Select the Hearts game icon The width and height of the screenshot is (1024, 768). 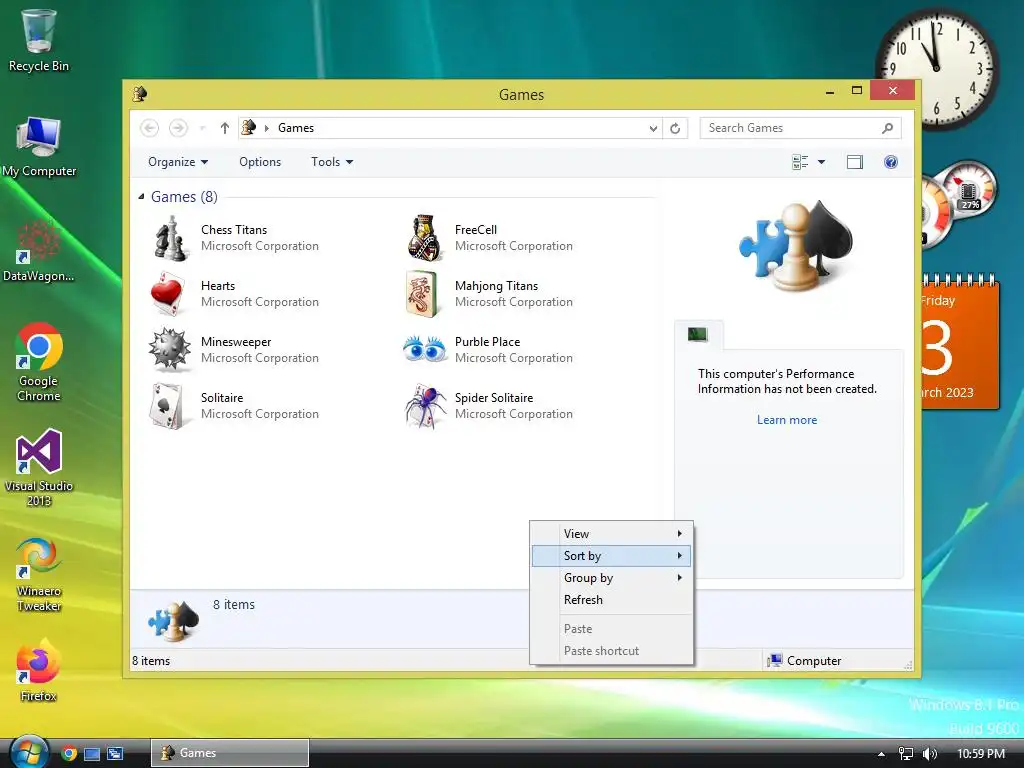click(167, 294)
